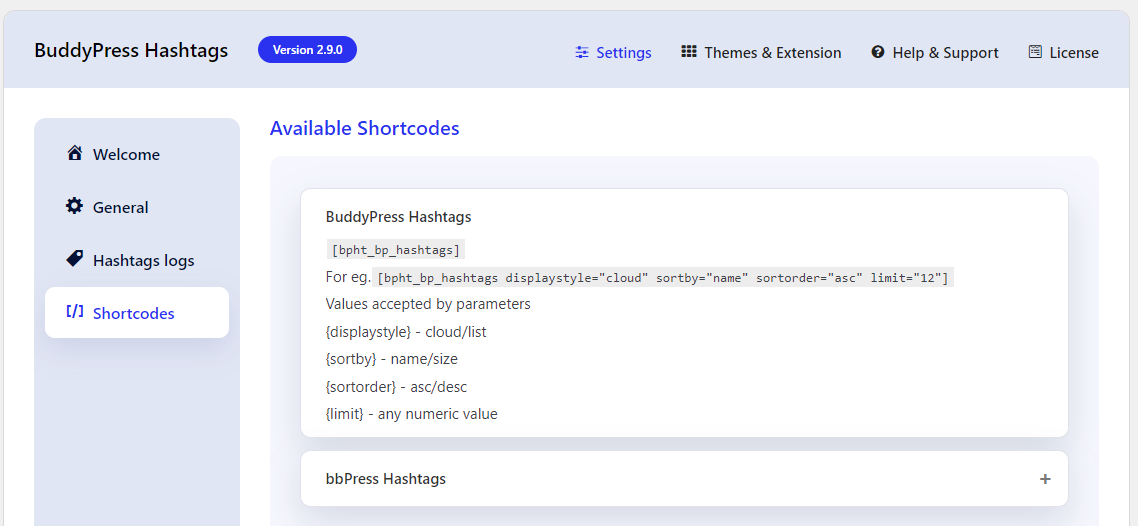Screen dimensions: 1138x526
Task: Open Hashtags logs section
Action: [x=136, y=260]
